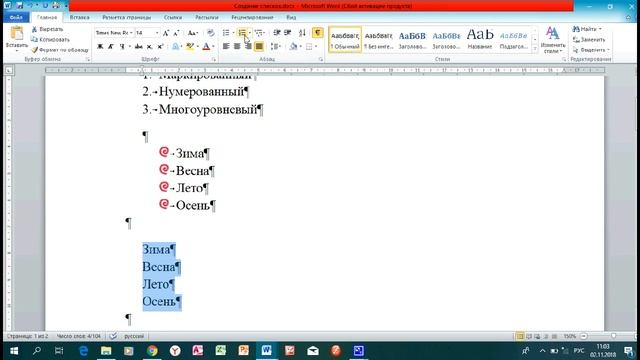Click the Numbering list icon
Image resolution: width=640 pixels, height=360 pixels.
click(x=242, y=33)
